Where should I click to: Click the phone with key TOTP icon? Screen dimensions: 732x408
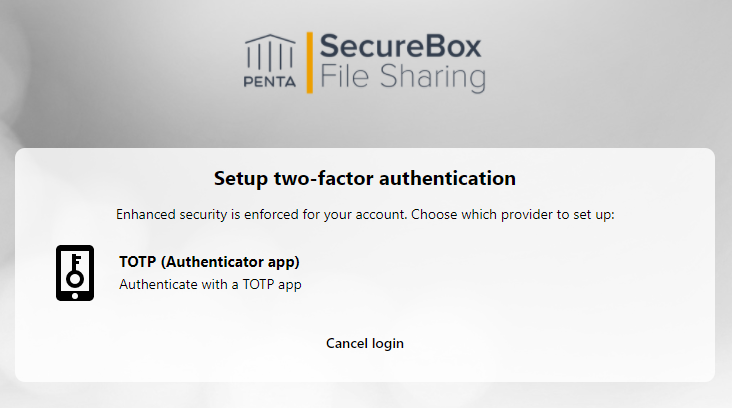tap(75, 273)
